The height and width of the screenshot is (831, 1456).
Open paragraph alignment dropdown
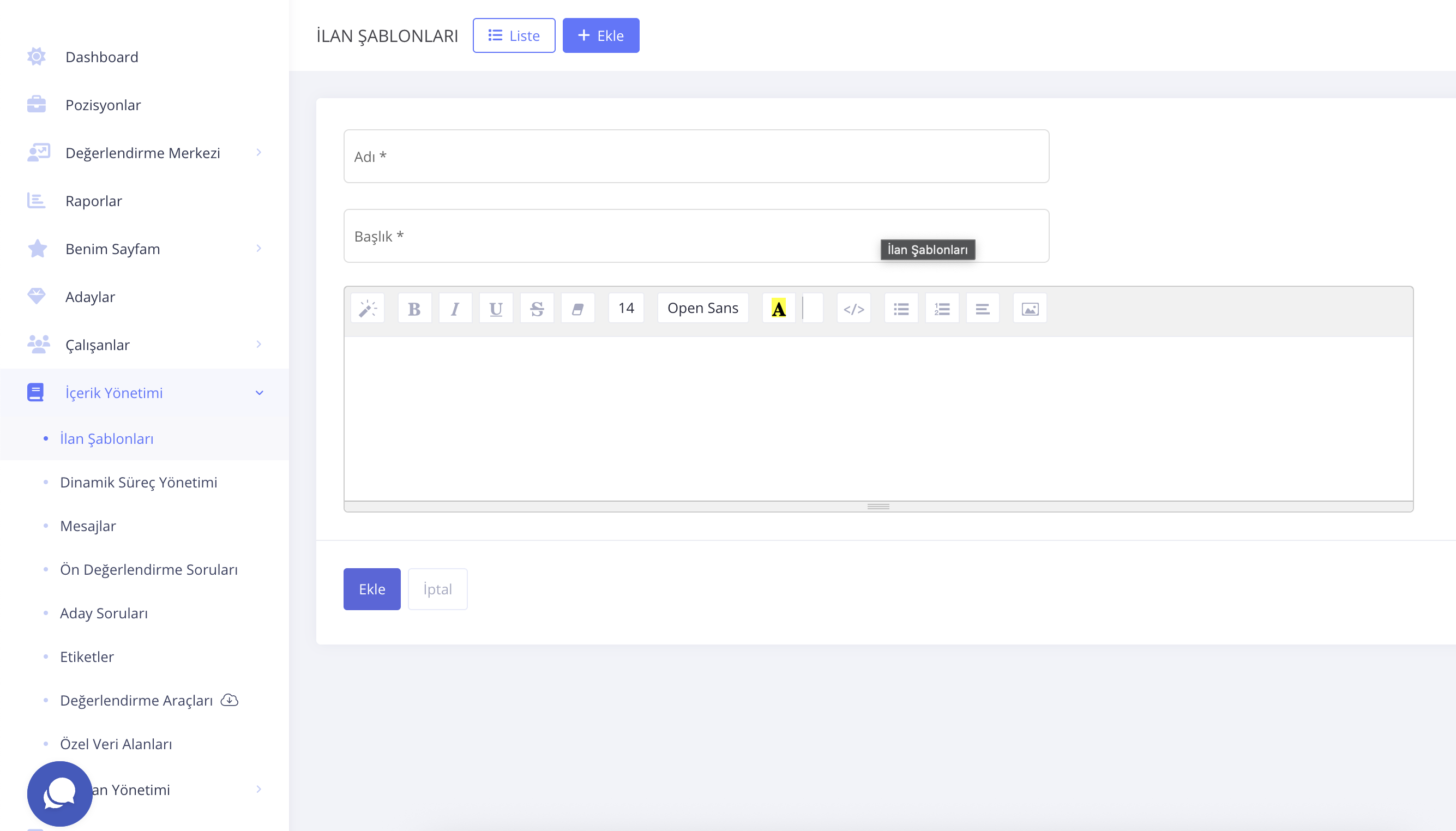[x=982, y=309]
